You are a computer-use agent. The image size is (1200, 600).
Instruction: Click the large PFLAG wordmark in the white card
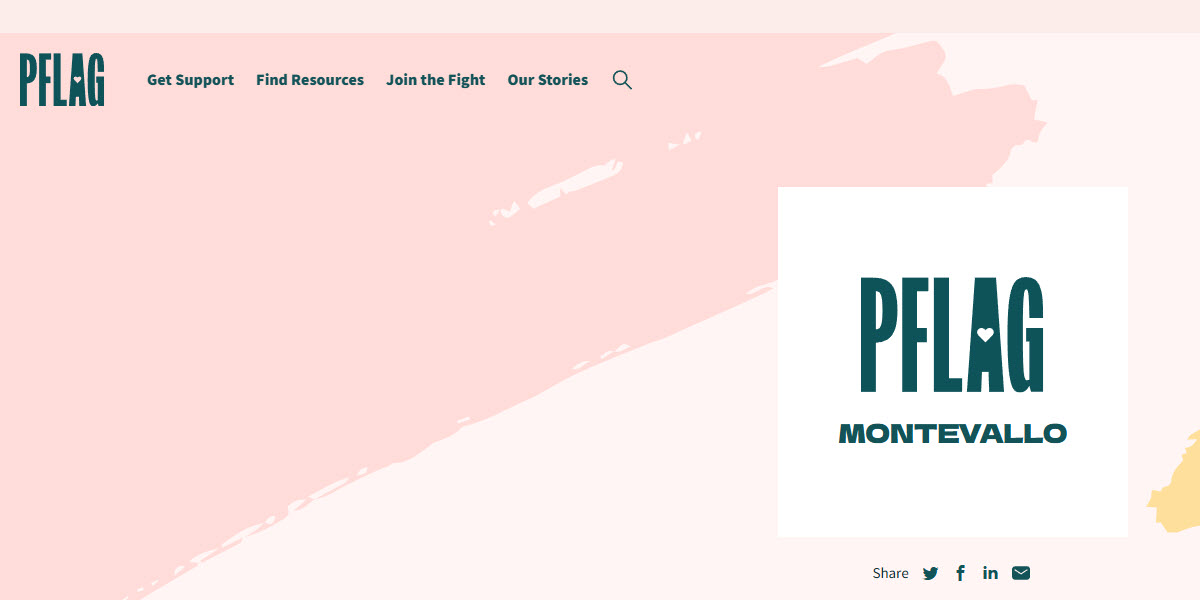(x=952, y=334)
